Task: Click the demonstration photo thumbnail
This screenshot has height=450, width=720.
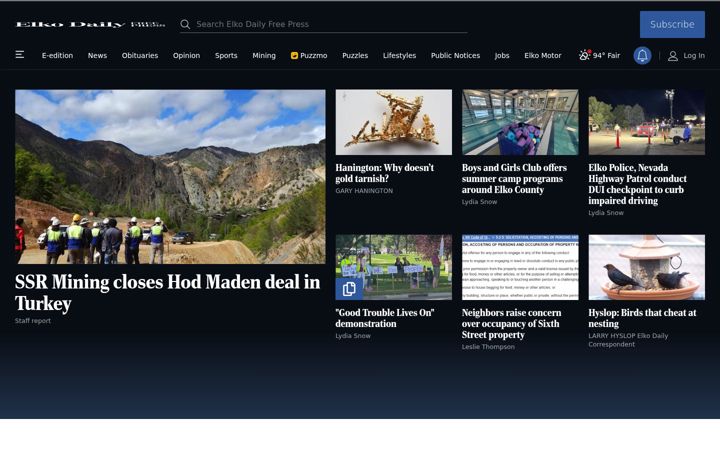Action: tap(394, 267)
